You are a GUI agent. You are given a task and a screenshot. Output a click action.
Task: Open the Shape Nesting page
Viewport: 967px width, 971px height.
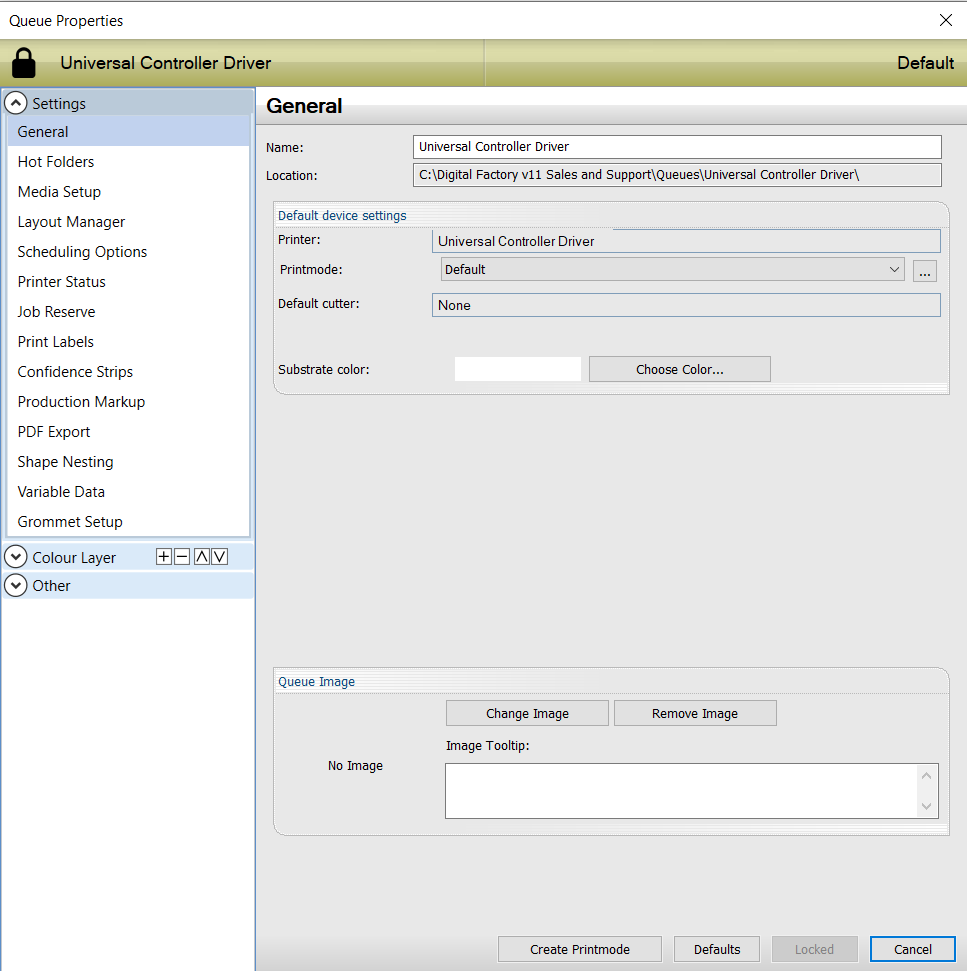65,462
